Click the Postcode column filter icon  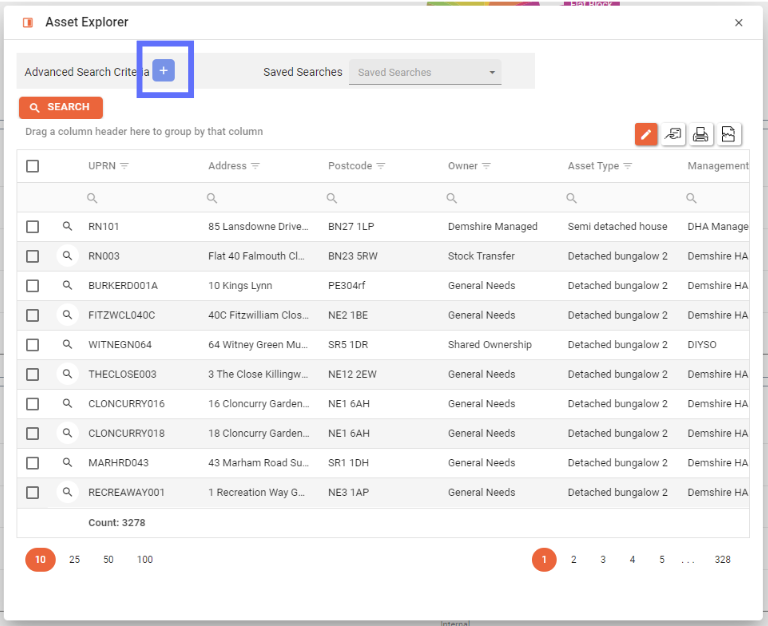coord(381,166)
